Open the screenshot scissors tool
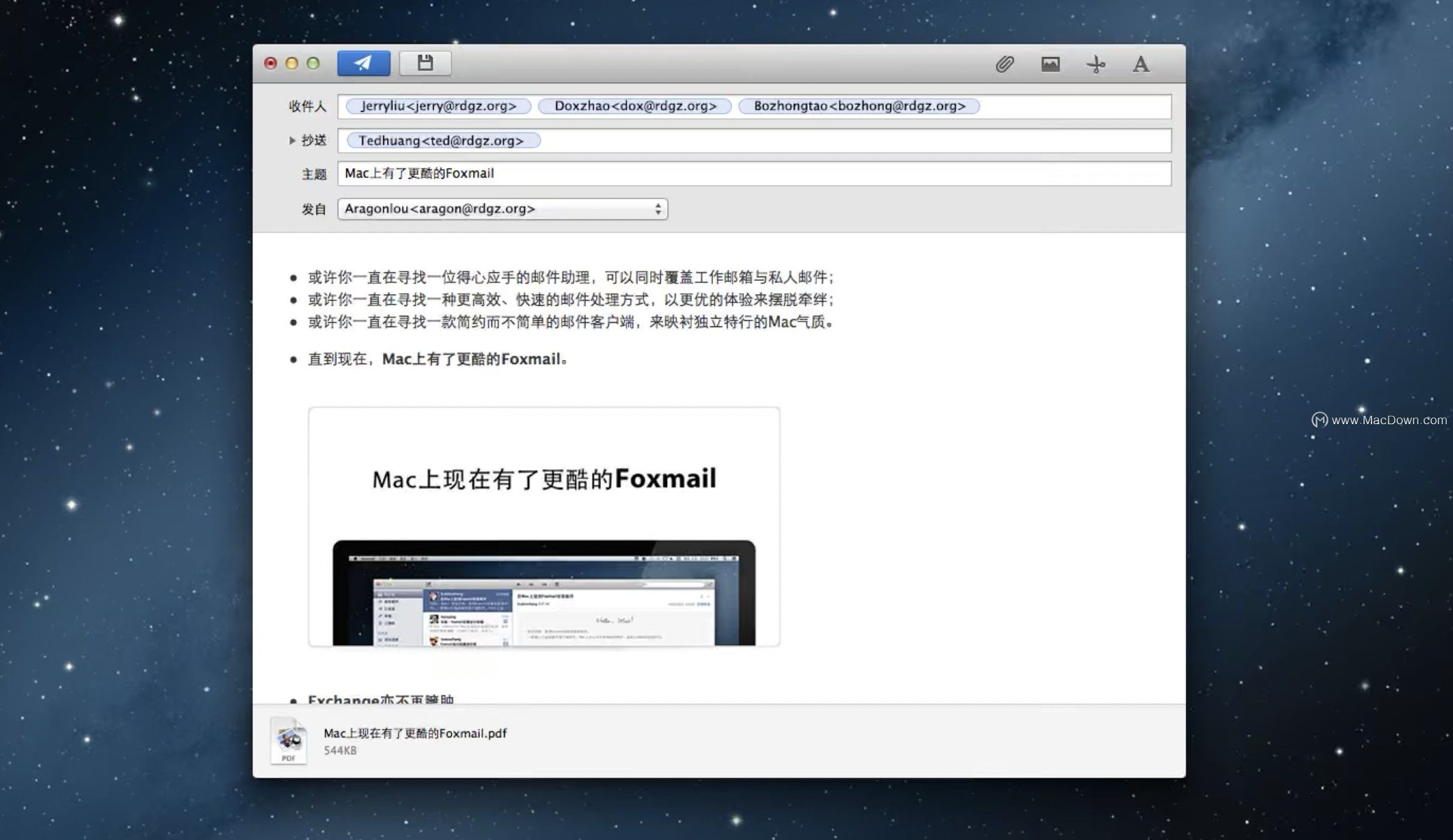This screenshot has width=1453, height=840. [x=1096, y=64]
